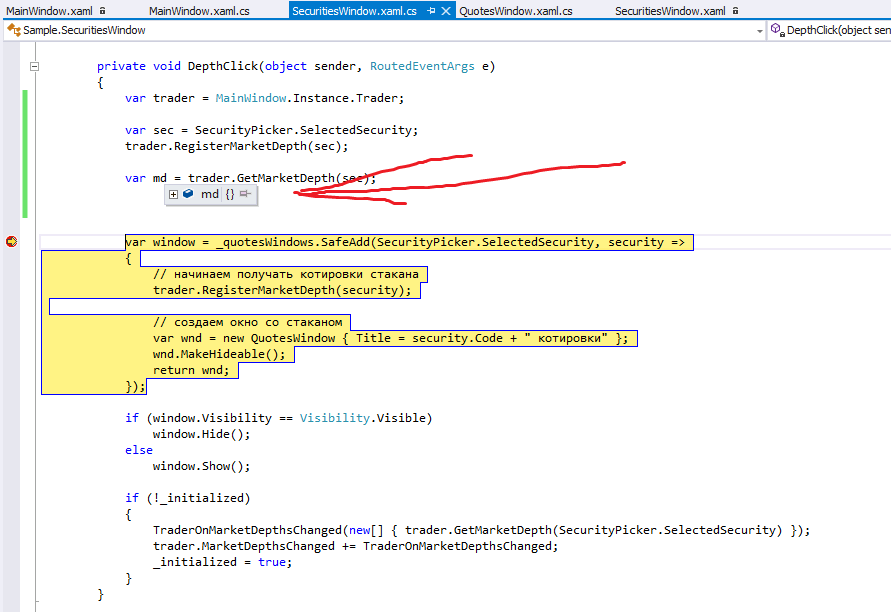This screenshot has width=891, height=612.
Task: Open the DepthClick member dropdown
Action: (830, 30)
